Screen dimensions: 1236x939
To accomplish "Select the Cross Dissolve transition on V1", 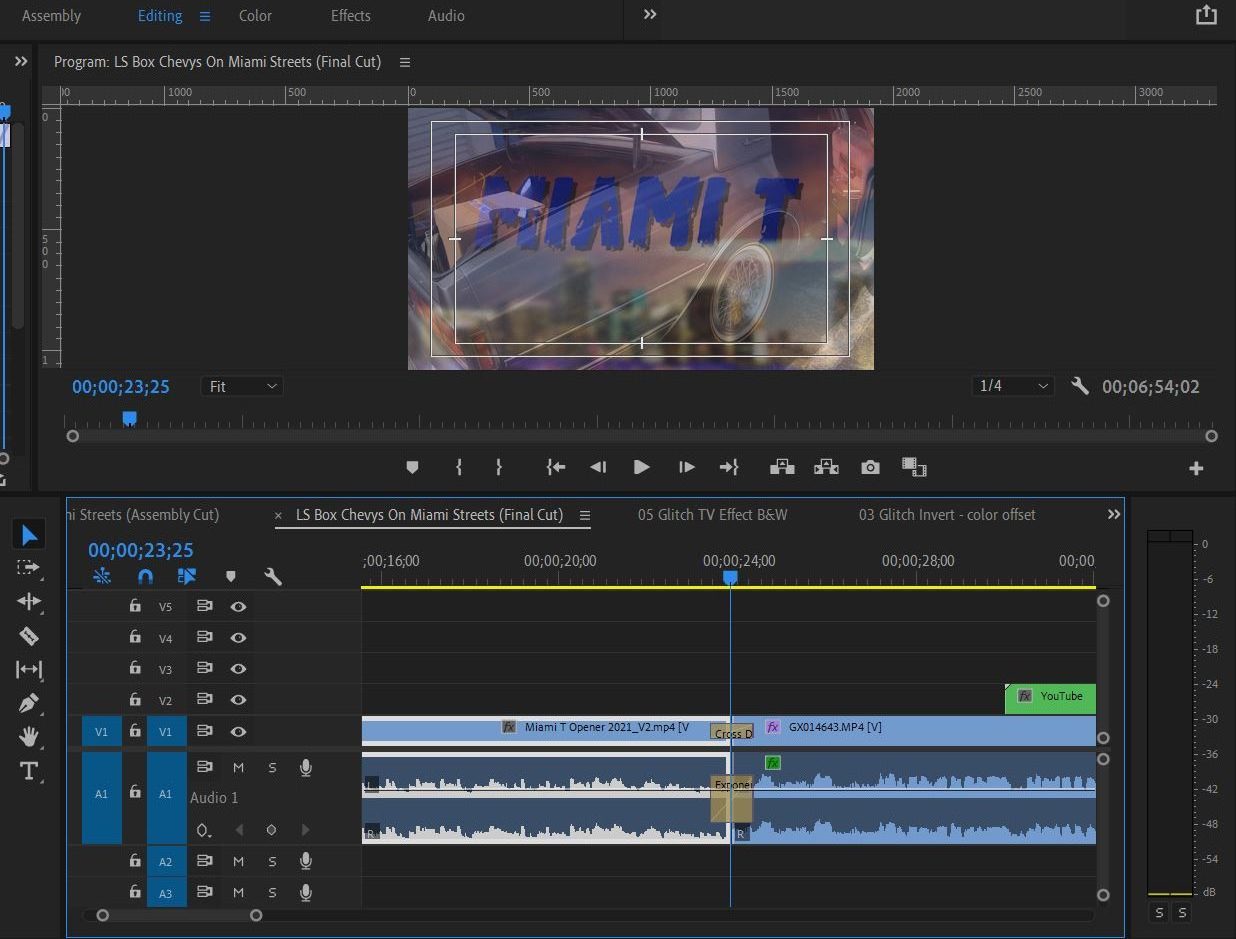I will coord(732,732).
